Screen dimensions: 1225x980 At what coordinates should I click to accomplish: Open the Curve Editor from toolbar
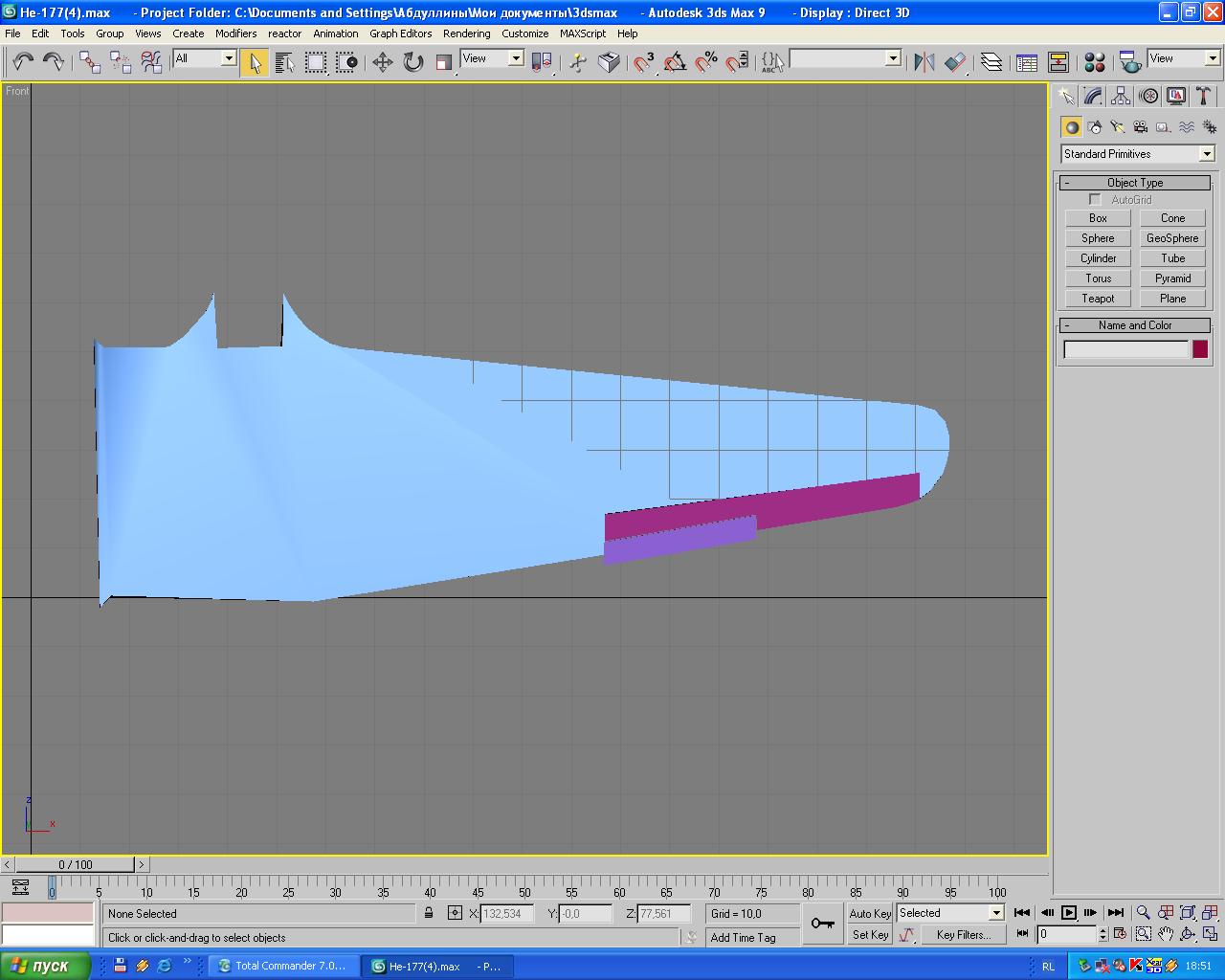pyautogui.click(x=1027, y=62)
